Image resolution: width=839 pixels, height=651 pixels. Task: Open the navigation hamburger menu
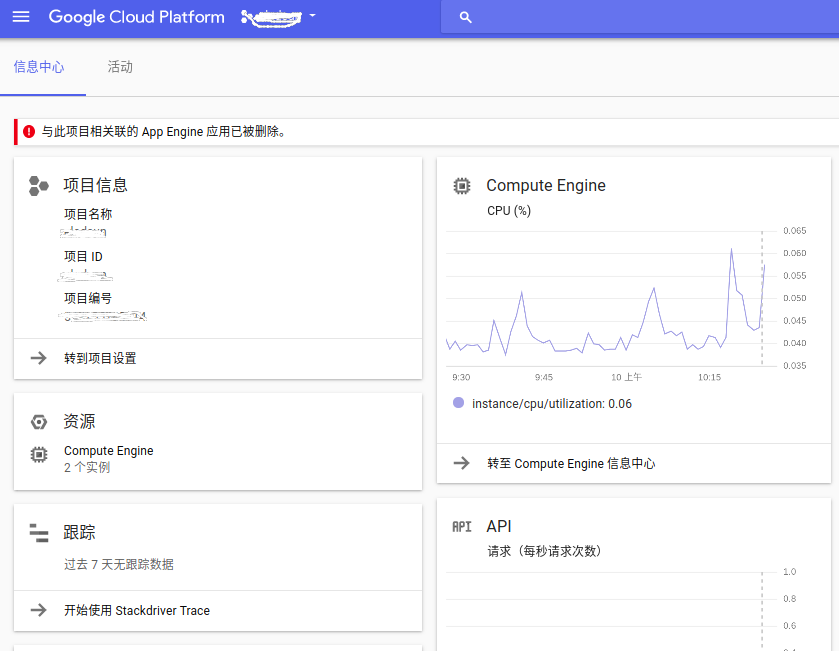[21, 17]
